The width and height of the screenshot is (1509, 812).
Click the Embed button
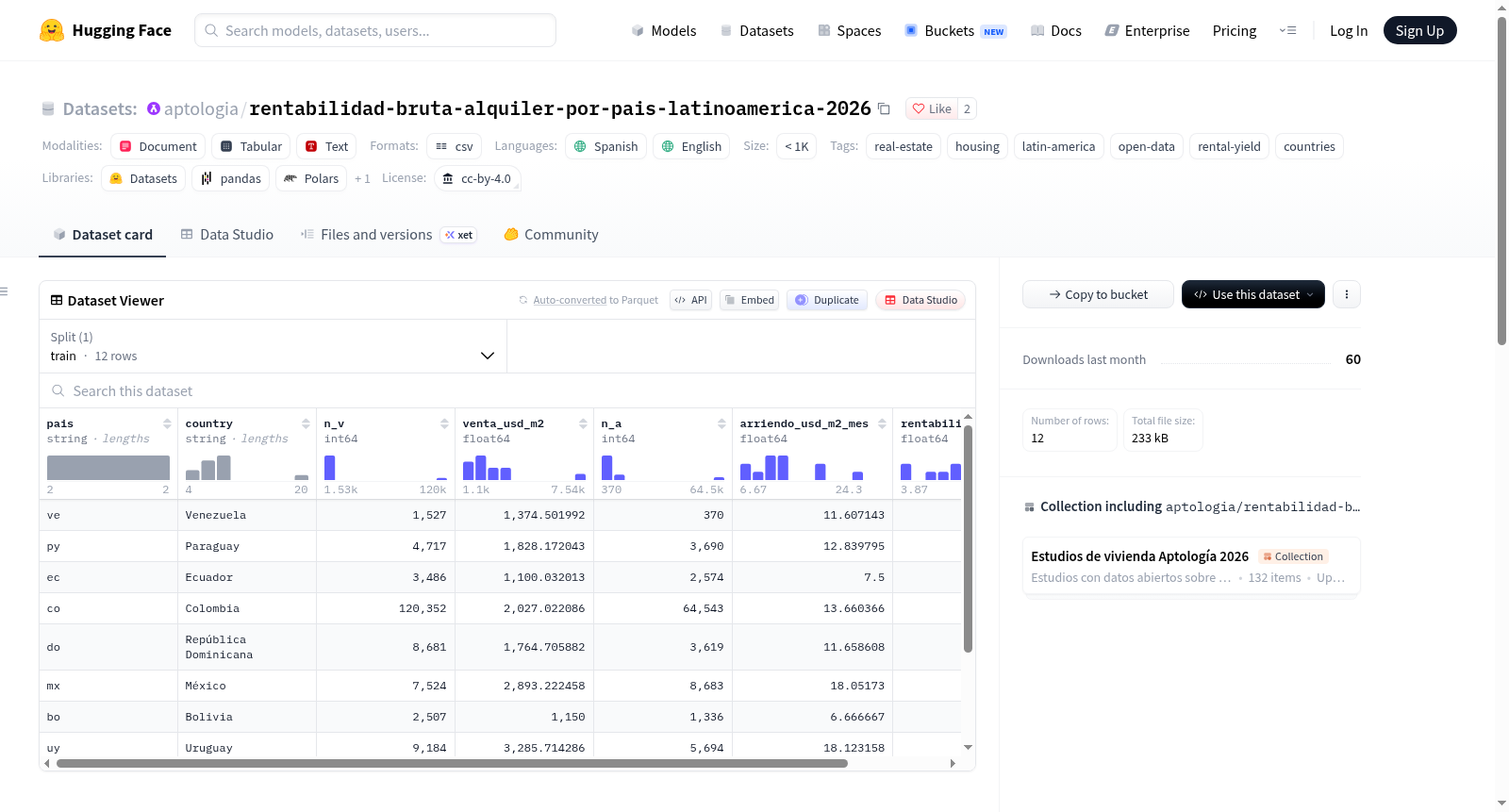[749, 300]
